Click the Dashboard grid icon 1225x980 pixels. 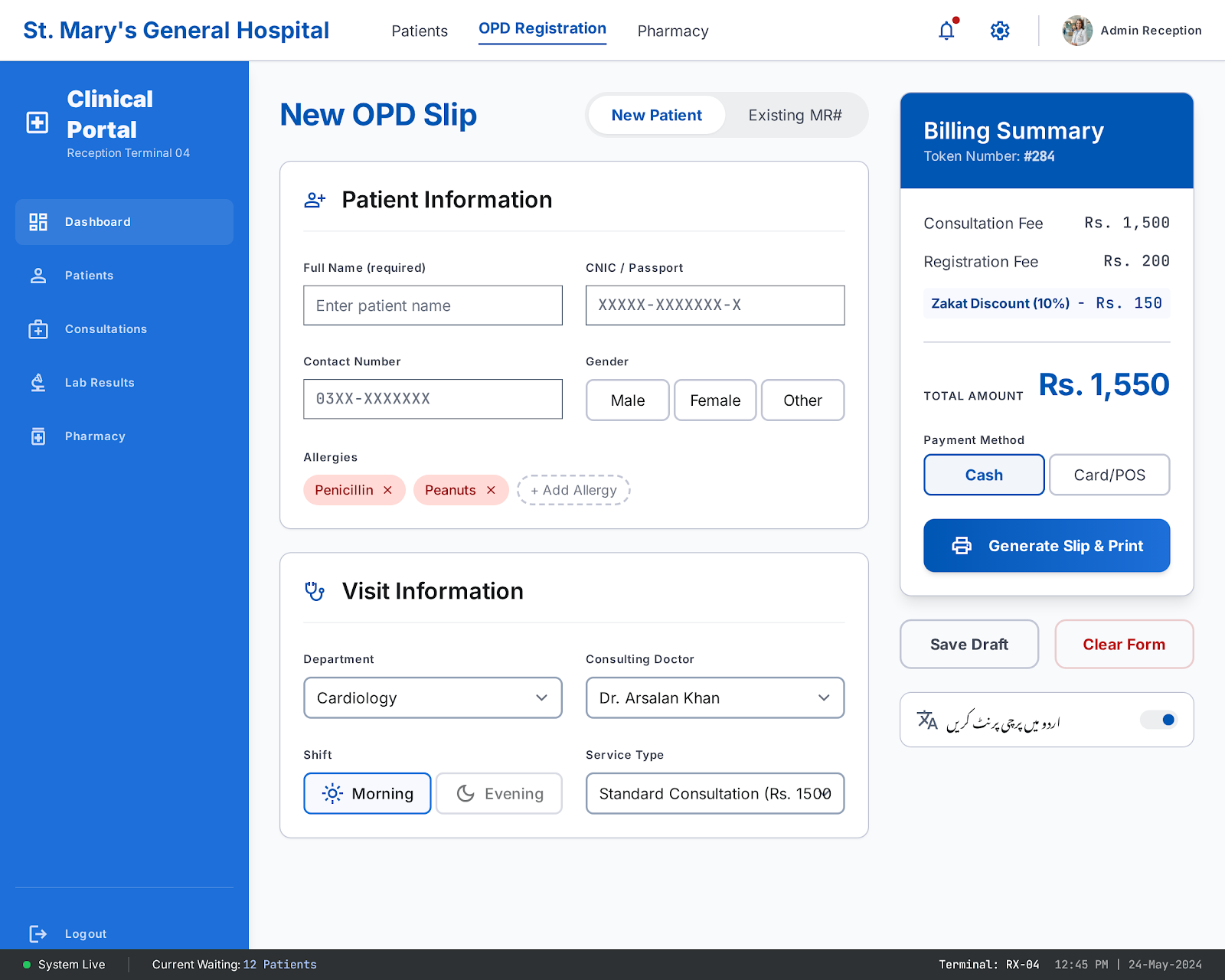[x=38, y=222]
